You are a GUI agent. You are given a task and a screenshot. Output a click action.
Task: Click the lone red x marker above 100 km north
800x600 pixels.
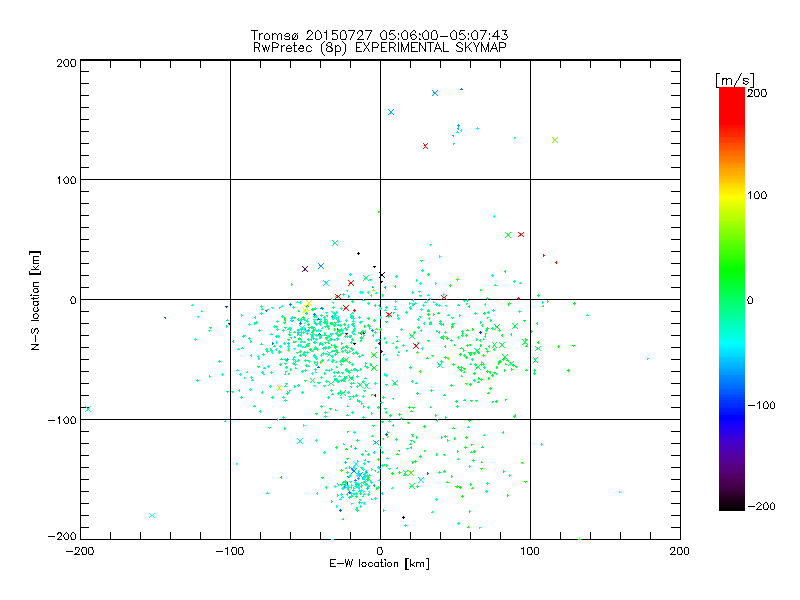426,146
